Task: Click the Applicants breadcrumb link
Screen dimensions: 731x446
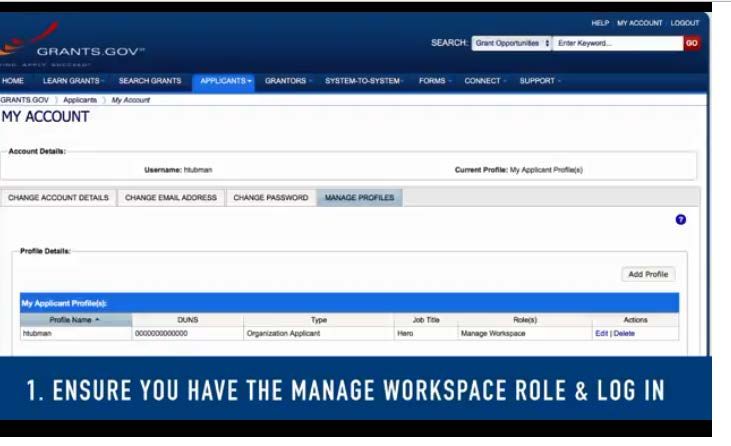Action: pyautogui.click(x=80, y=100)
